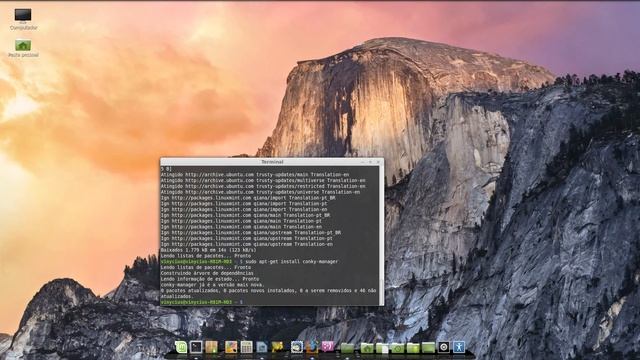The height and width of the screenshot is (360, 640).
Task: Launch the Terminal icon in the dock
Action: click(196, 347)
